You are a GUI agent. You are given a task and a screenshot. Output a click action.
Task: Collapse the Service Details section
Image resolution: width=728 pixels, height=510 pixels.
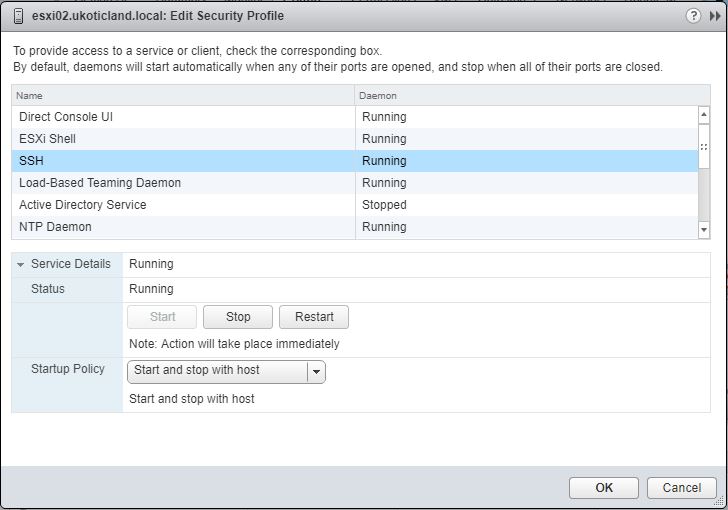pyautogui.click(x=20, y=264)
